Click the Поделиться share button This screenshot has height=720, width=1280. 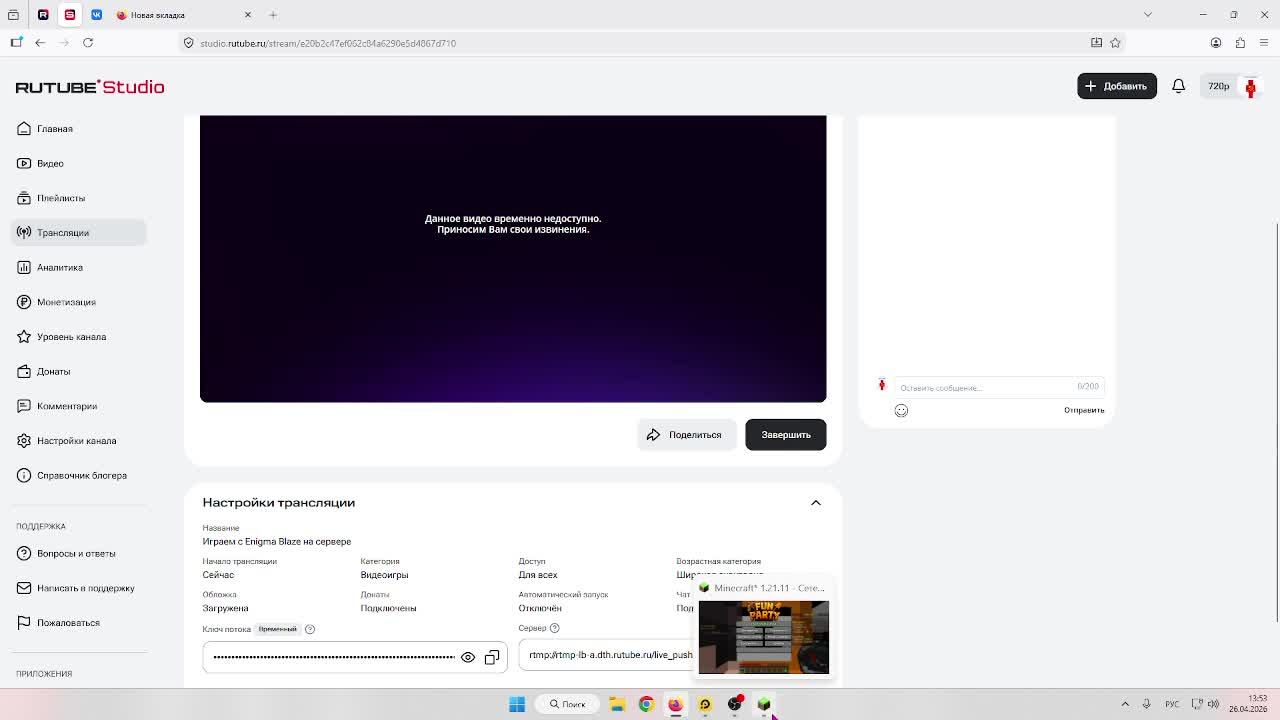(x=687, y=435)
